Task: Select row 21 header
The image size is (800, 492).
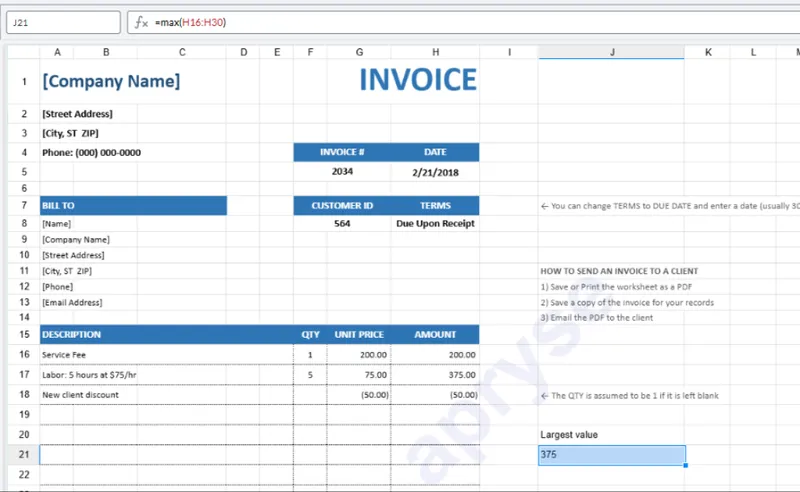Action: [x=23, y=454]
